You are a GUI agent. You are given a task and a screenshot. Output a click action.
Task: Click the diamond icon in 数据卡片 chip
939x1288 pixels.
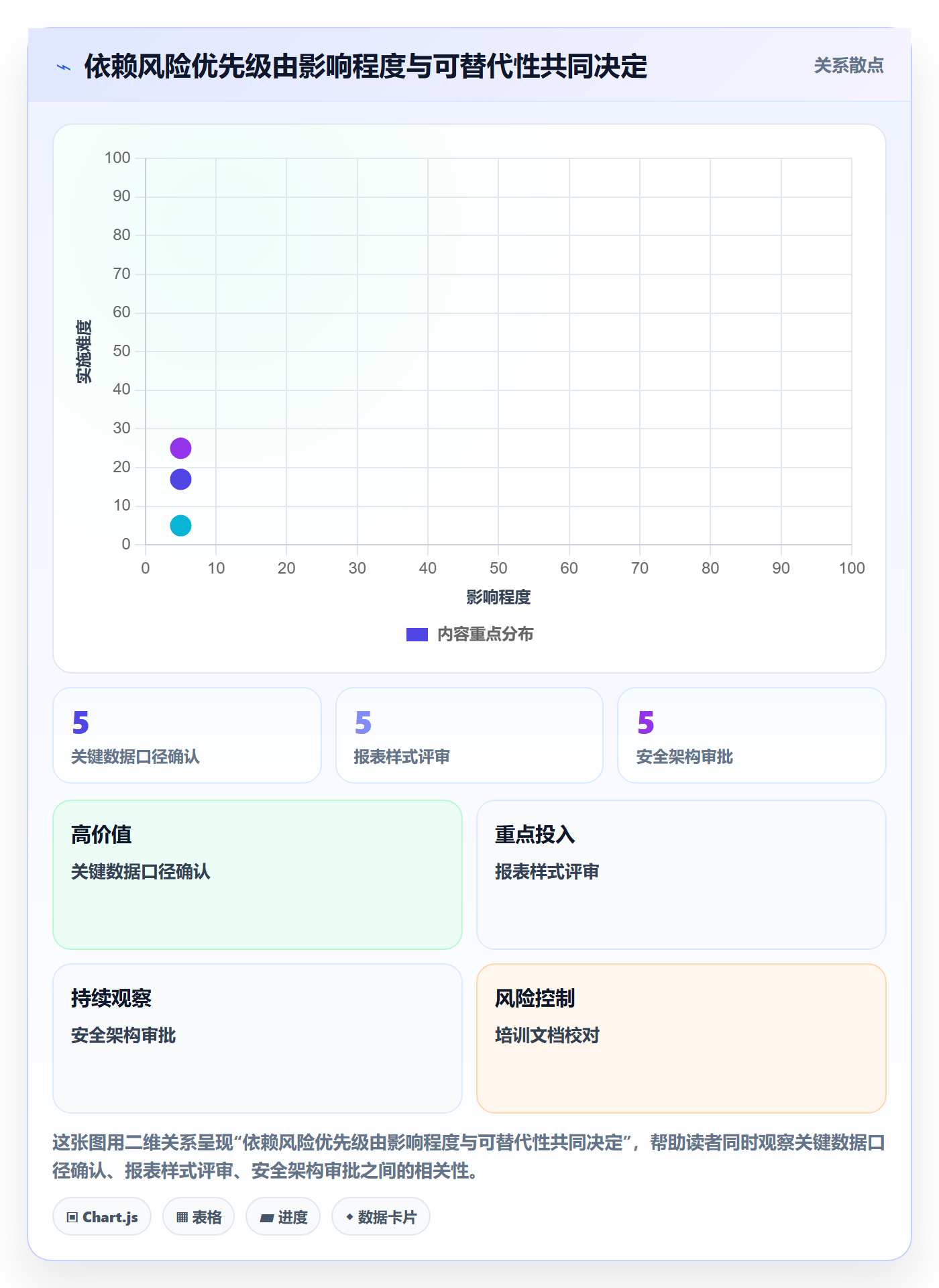[349, 1216]
